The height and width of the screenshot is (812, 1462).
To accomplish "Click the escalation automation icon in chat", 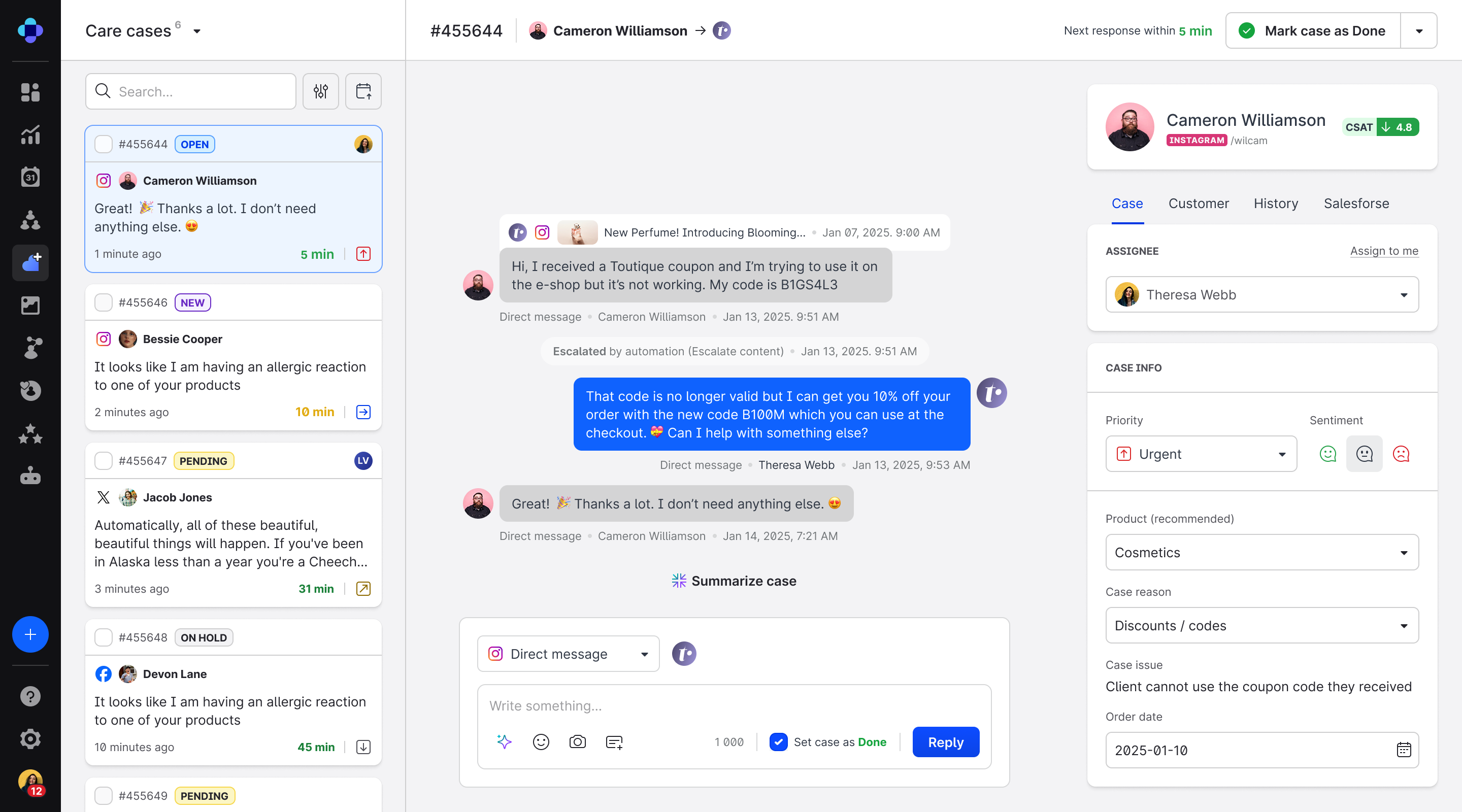I will [734, 351].
